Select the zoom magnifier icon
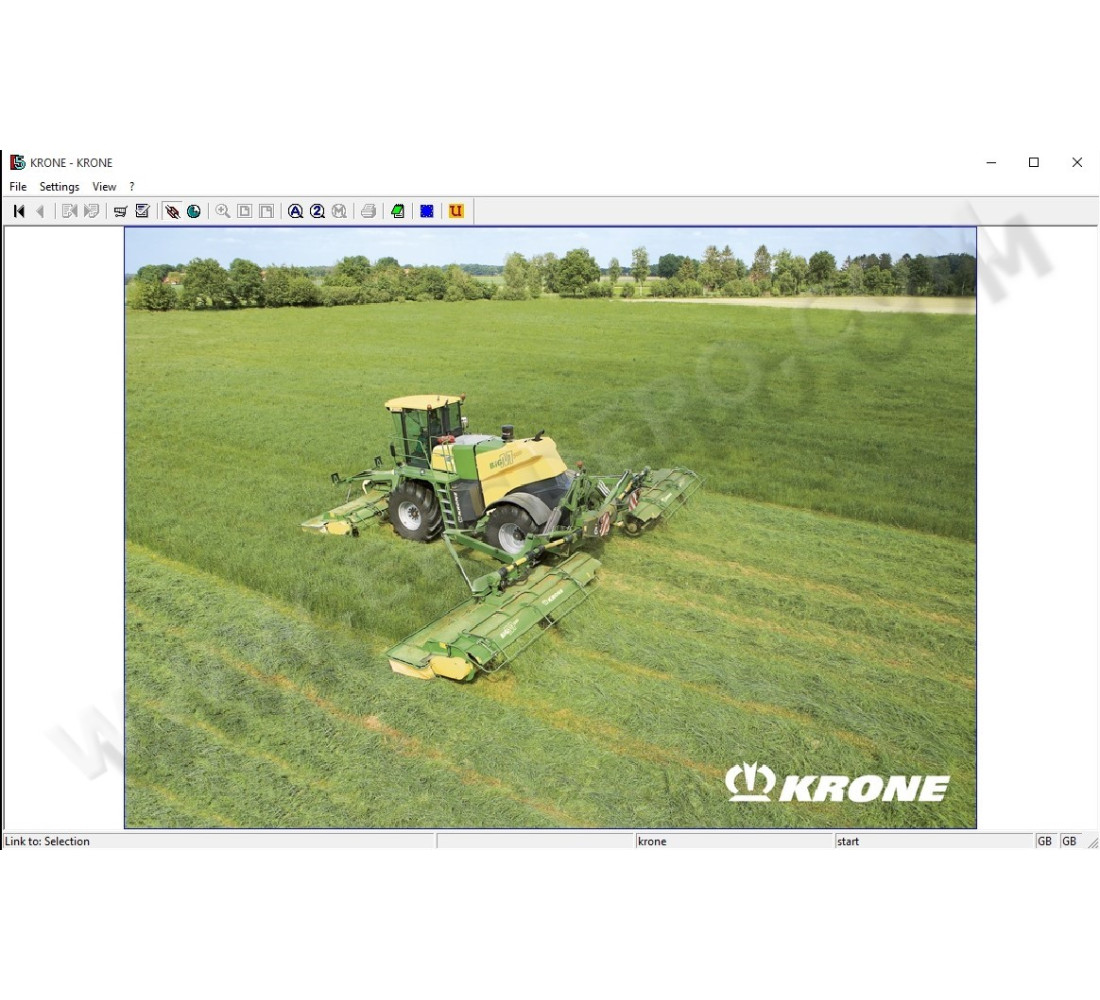The height and width of the screenshot is (1000, 1100). coord(222,210)
